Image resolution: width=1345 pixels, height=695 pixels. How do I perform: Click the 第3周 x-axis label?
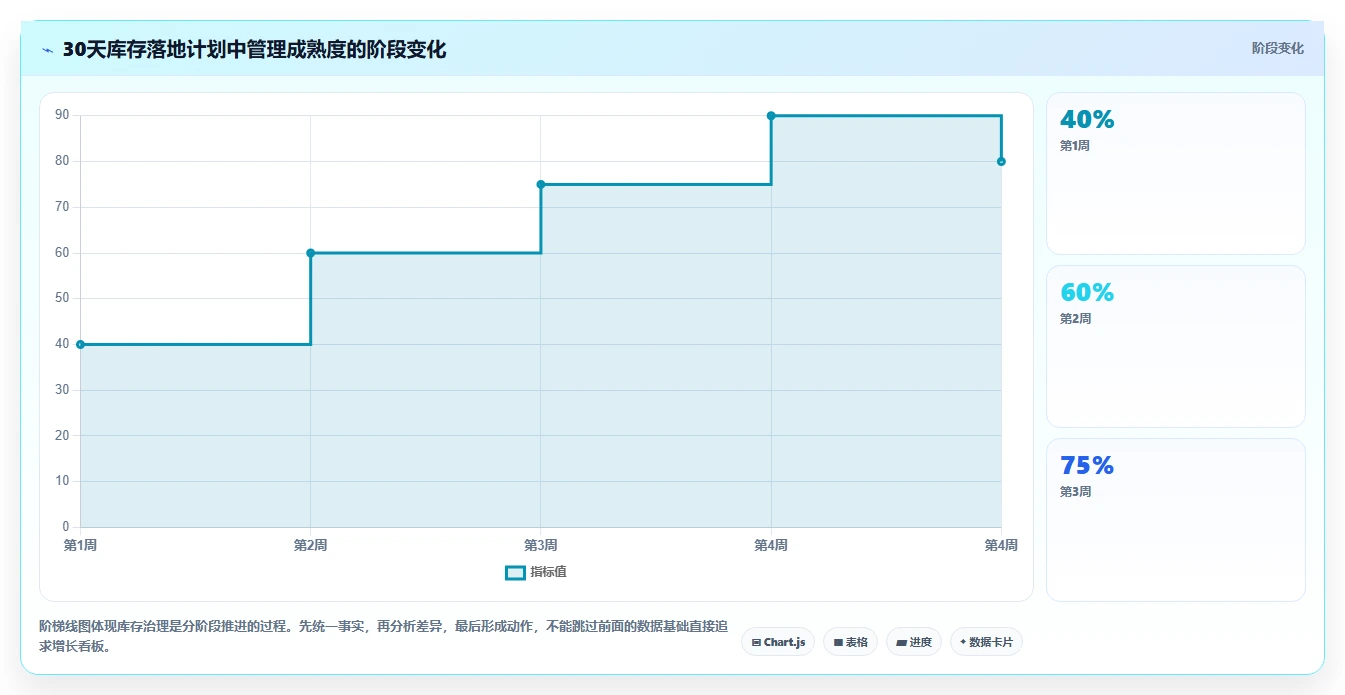pyautogui.click(x=541, y=545)
